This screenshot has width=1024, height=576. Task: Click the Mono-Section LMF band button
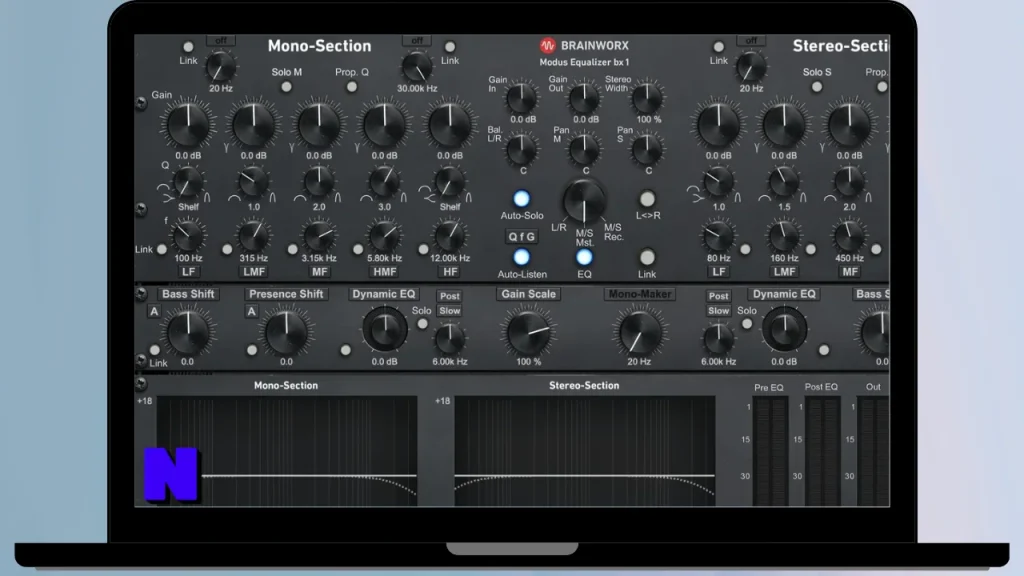[253, 272]
